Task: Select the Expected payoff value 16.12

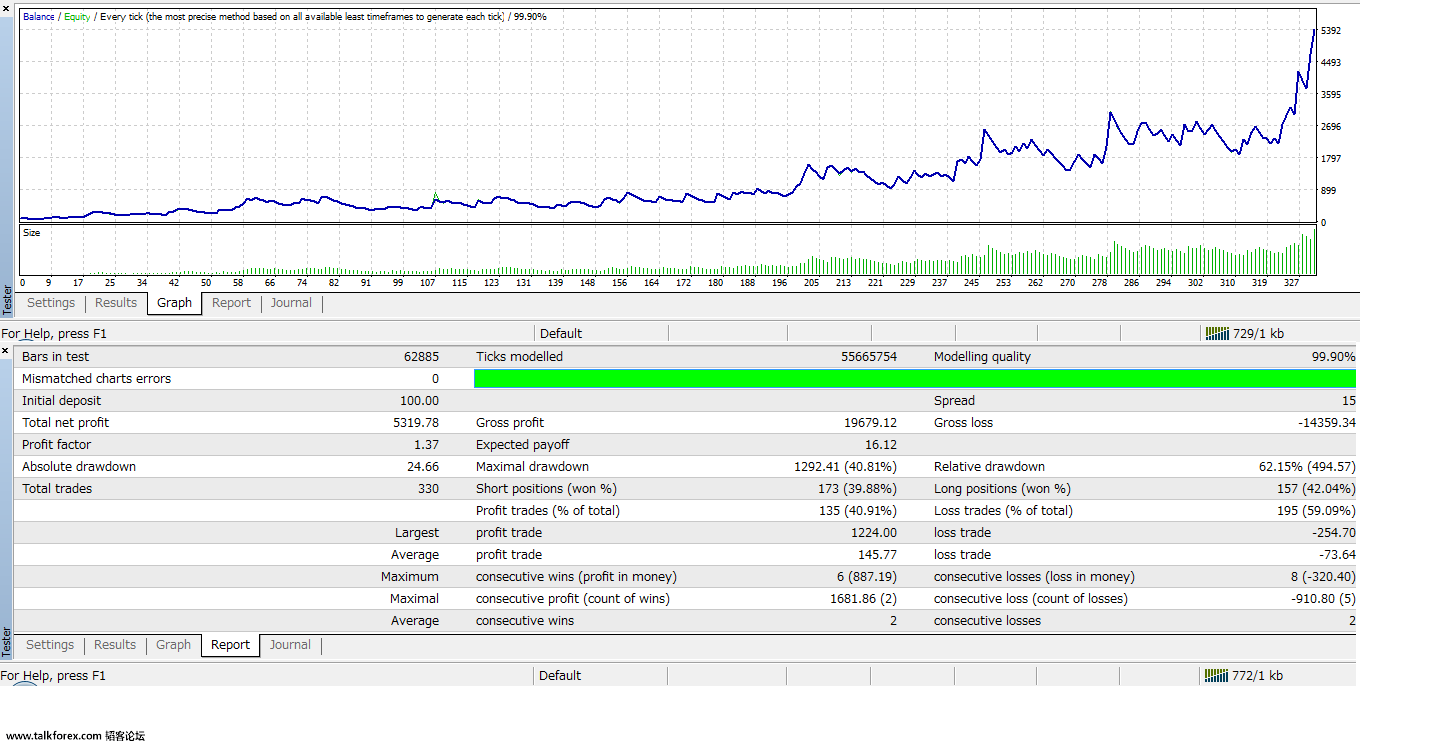Action: 881,445
